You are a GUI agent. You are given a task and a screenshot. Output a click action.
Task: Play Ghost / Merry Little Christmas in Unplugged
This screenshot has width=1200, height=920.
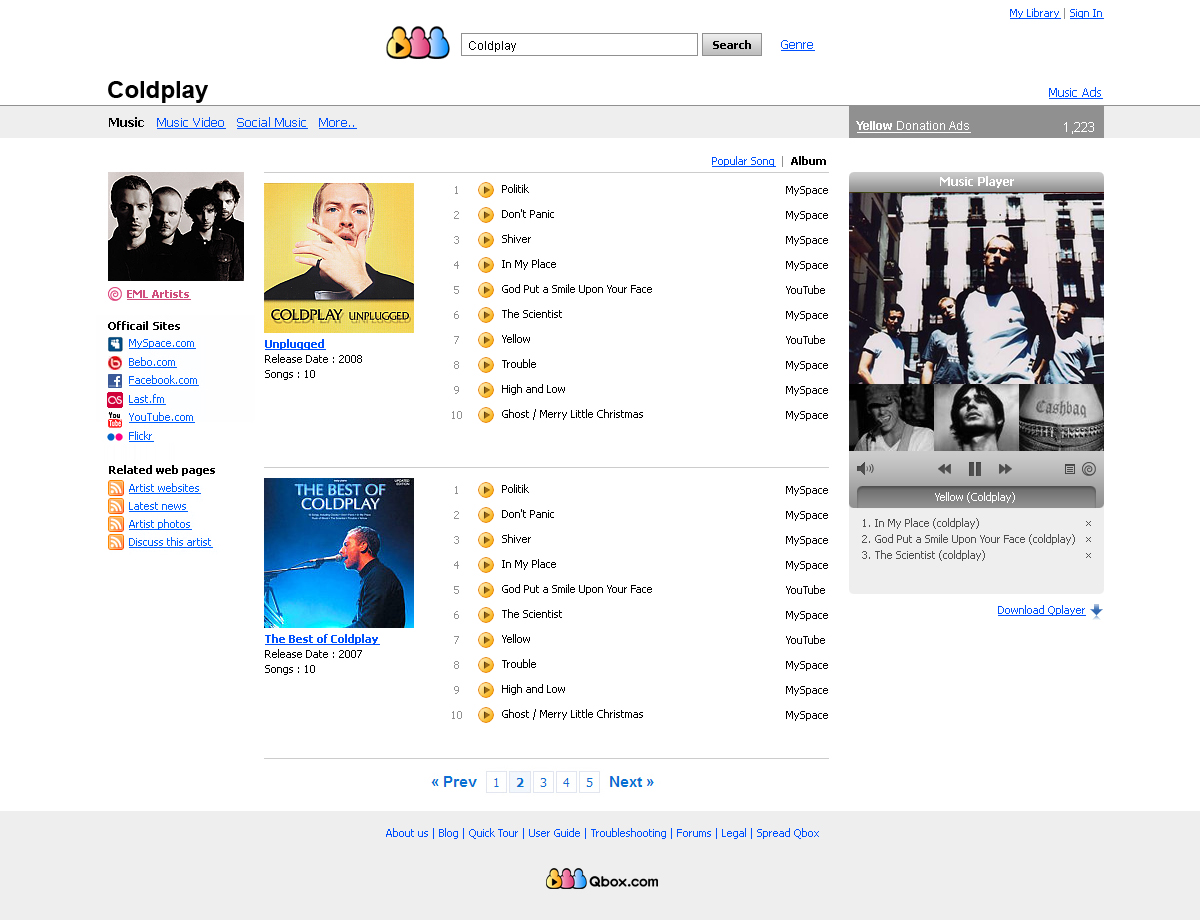486,415
